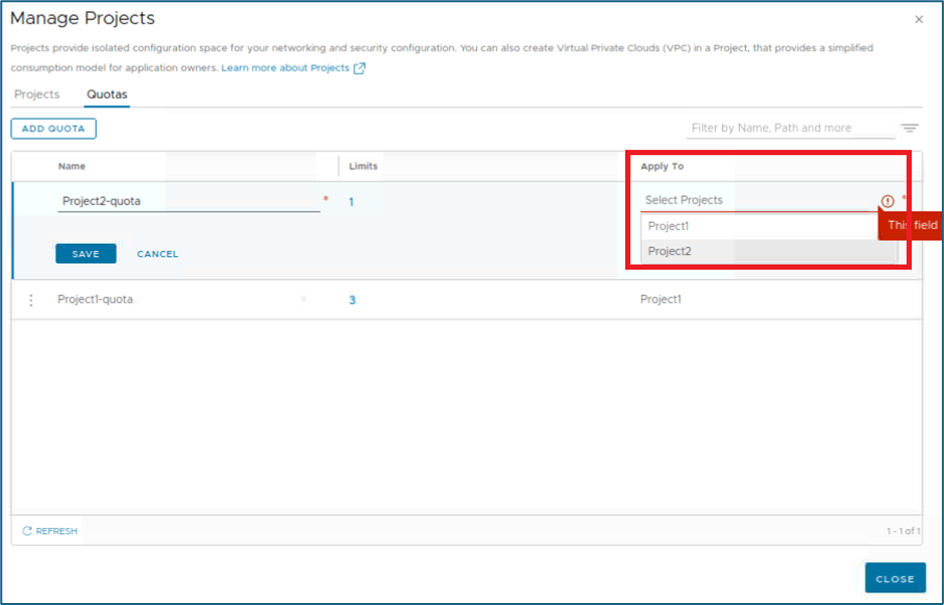Cancel editing the quota
This screenshot has height=605, width=944.
click(157, 254)
